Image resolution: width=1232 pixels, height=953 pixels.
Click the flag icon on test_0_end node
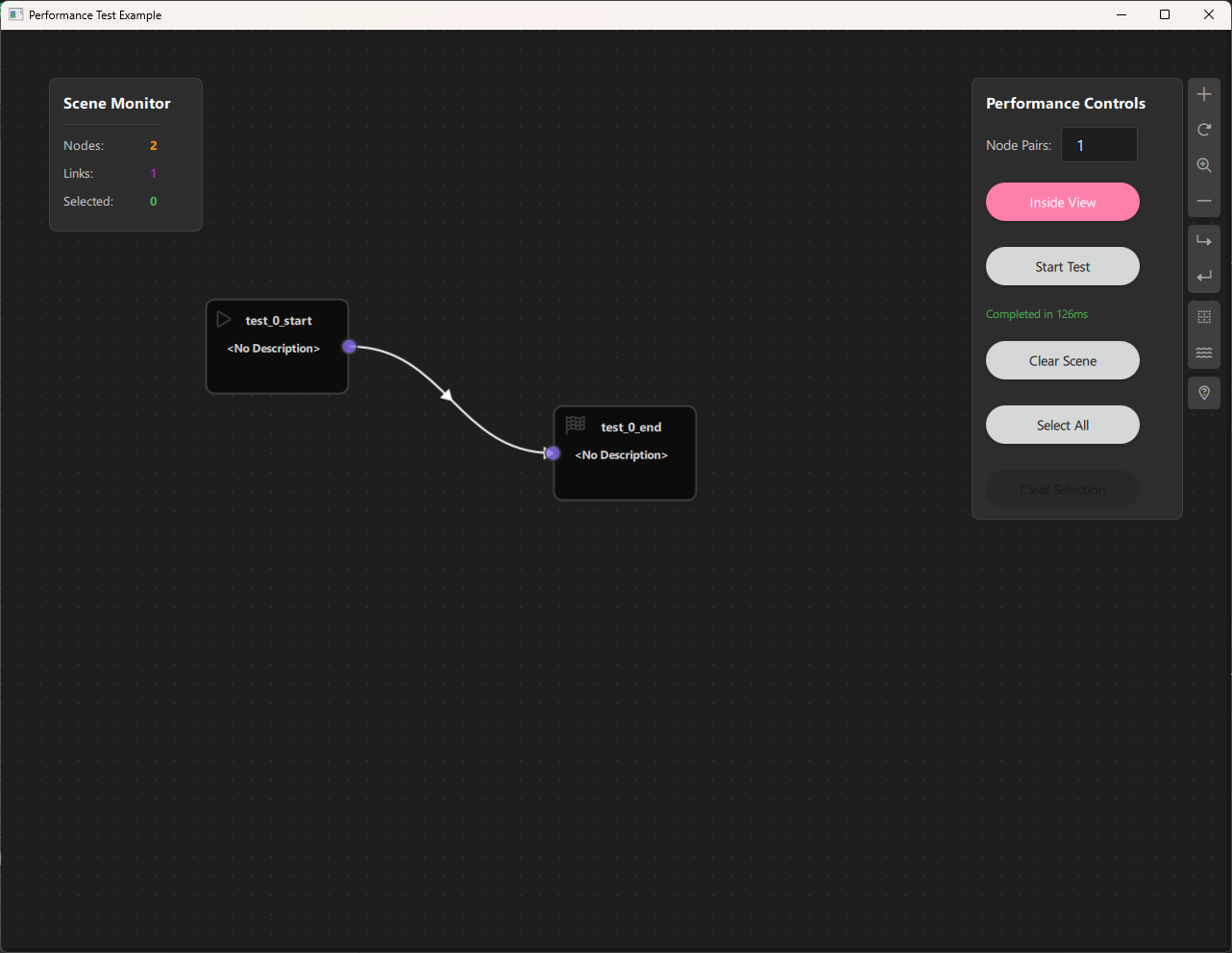coord(575,426)
